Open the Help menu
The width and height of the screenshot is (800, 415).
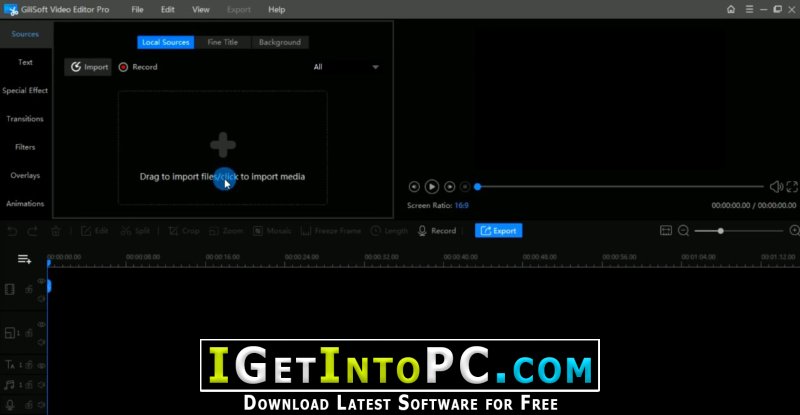tap(277, 10)
